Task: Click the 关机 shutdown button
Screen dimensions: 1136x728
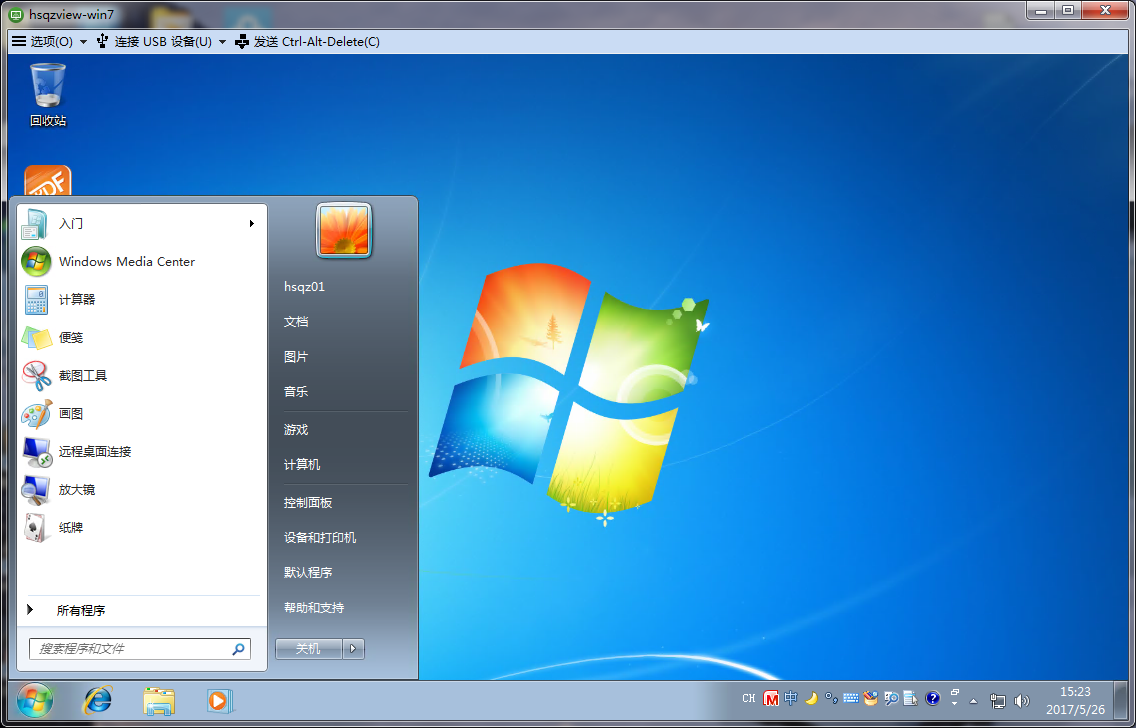Action: tap(309, 649)
